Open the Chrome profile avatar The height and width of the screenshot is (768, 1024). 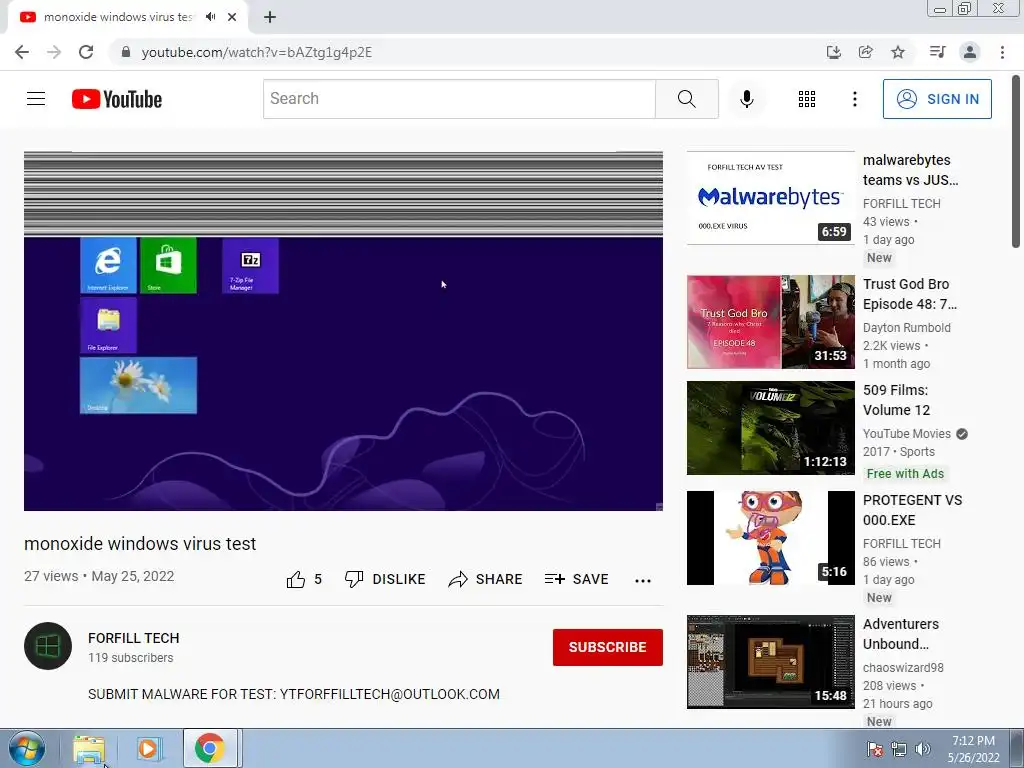click(970, 52)
